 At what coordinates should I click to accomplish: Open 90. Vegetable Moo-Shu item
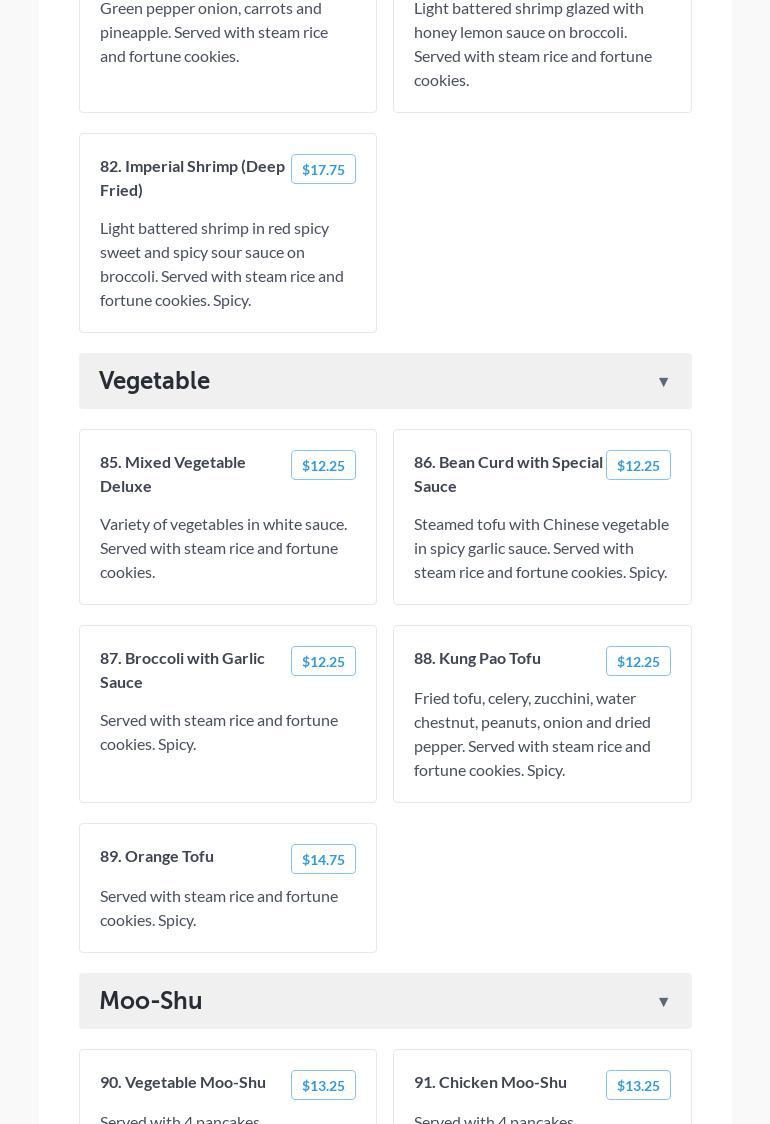tap(183, 1082)
